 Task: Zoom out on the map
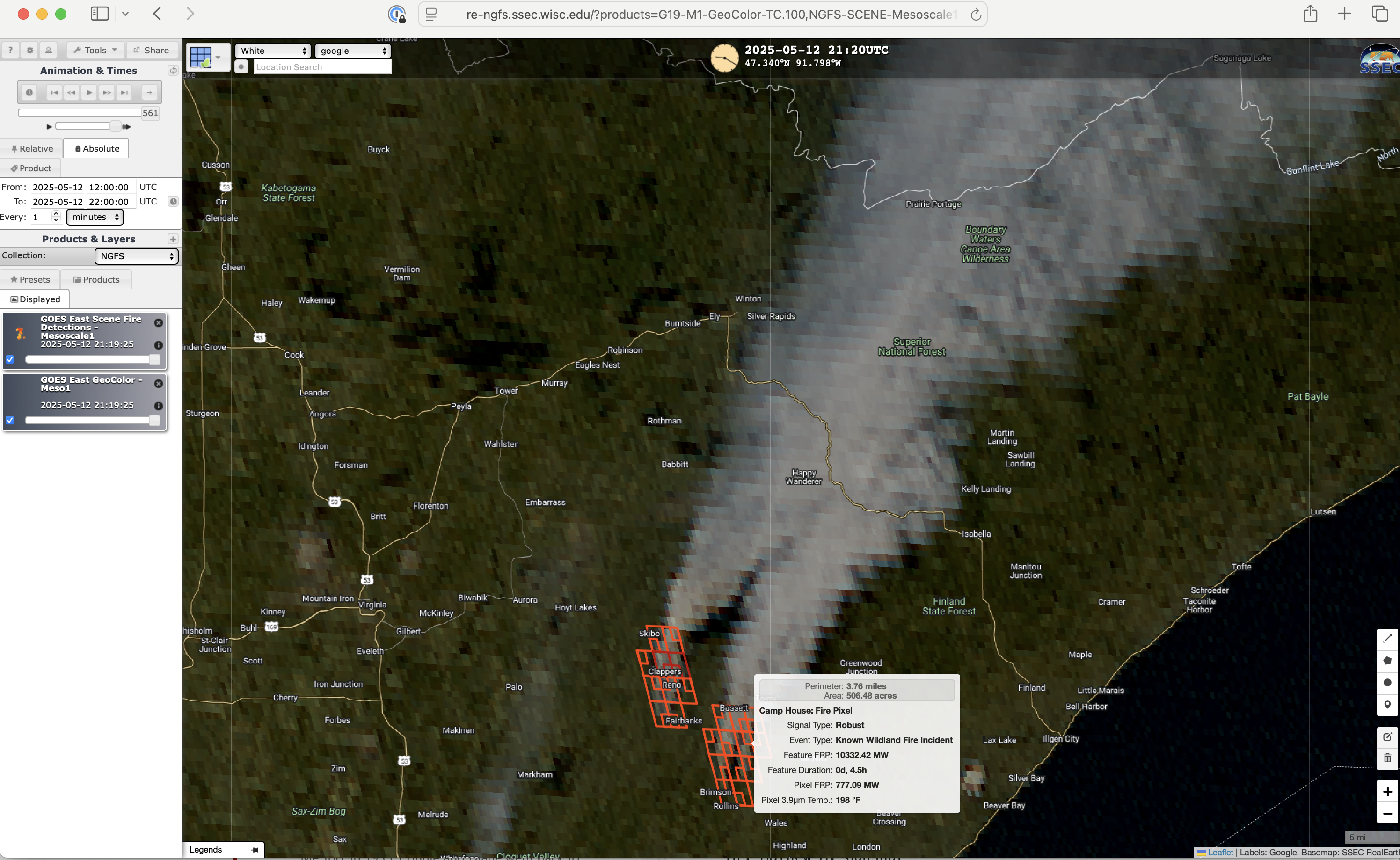pos(1387,813)
